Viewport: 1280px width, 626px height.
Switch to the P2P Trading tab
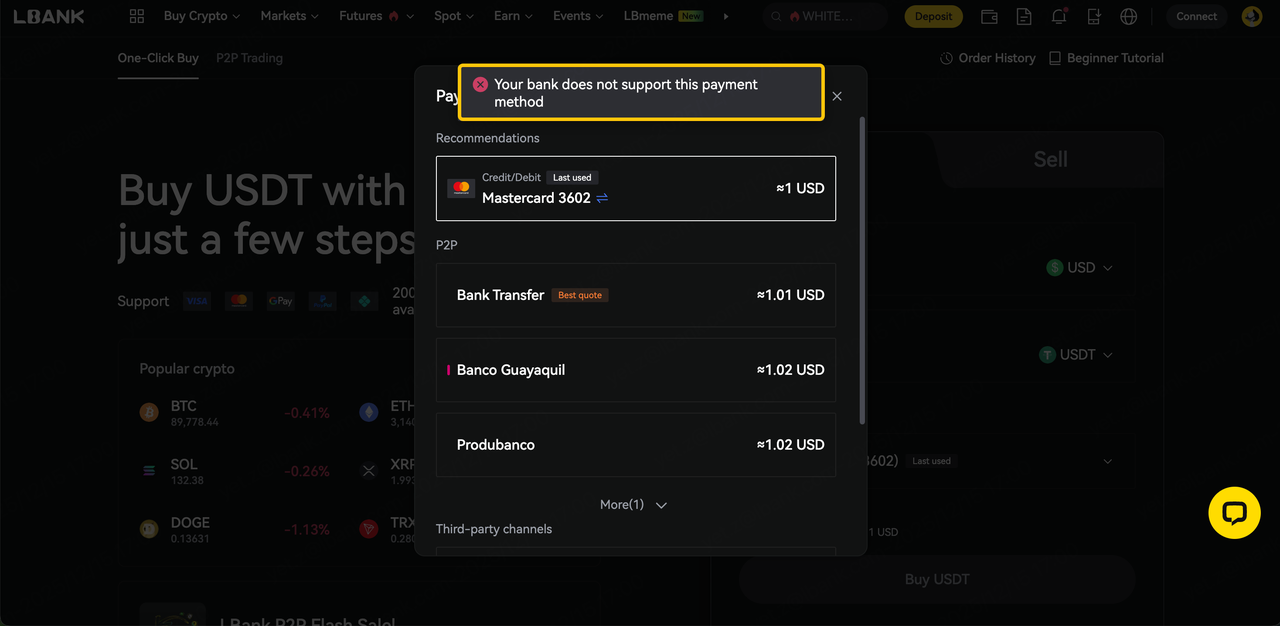pyautogui.click(x=249, y=58)
